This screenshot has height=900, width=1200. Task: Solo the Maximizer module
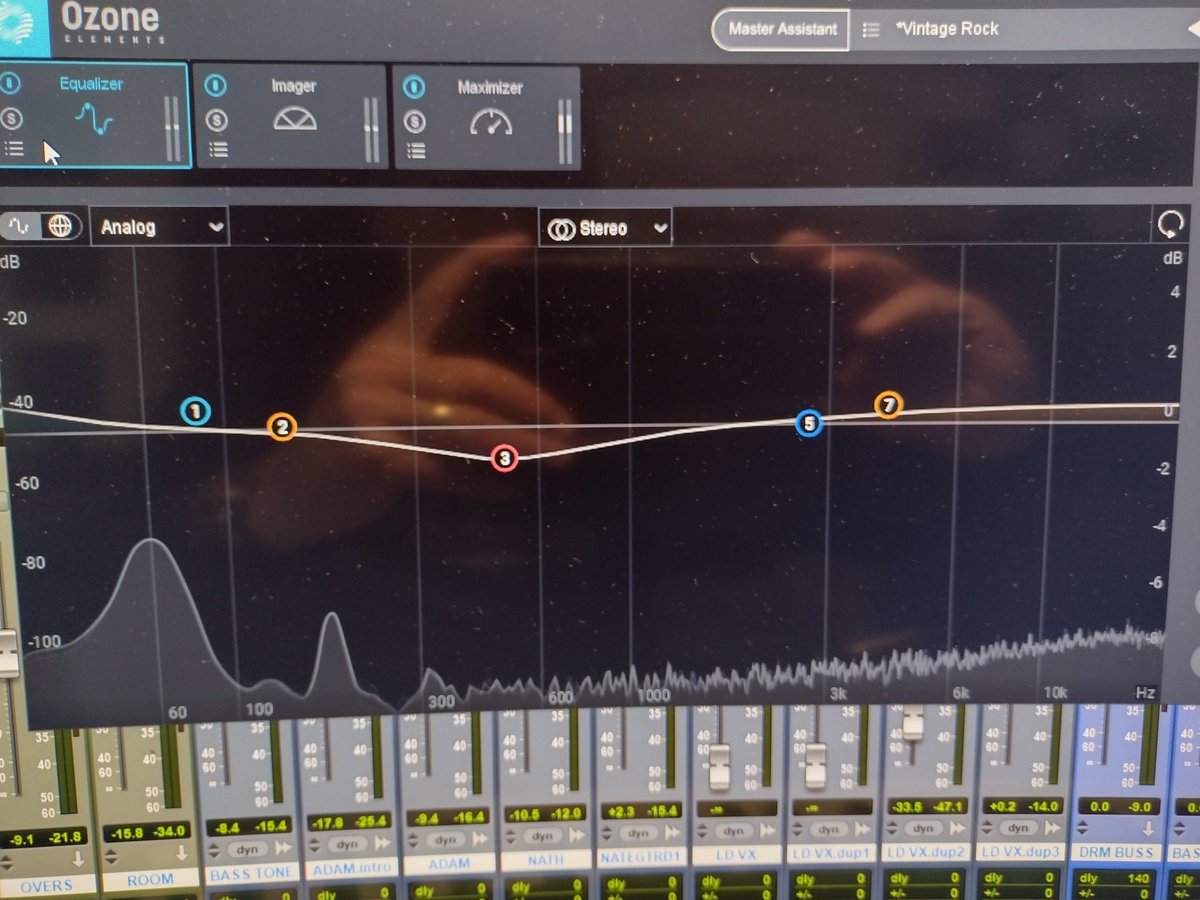pyautogui.click(x=414, y=121)
